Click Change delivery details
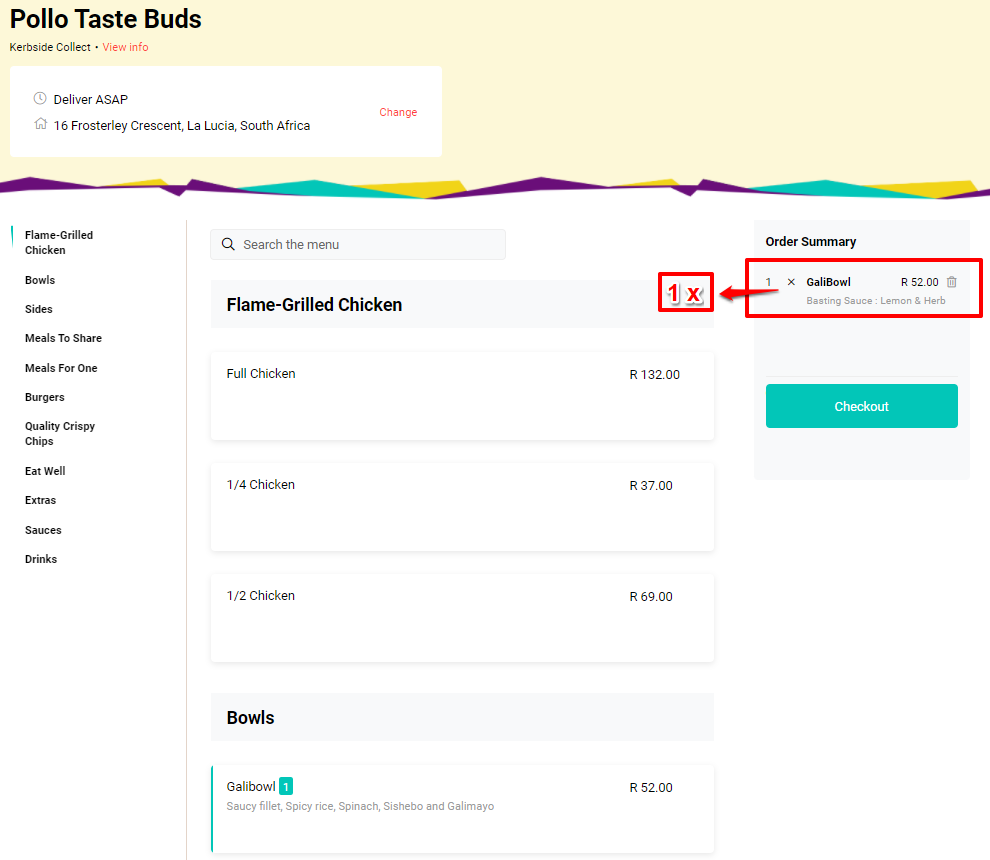 point(398,112)
